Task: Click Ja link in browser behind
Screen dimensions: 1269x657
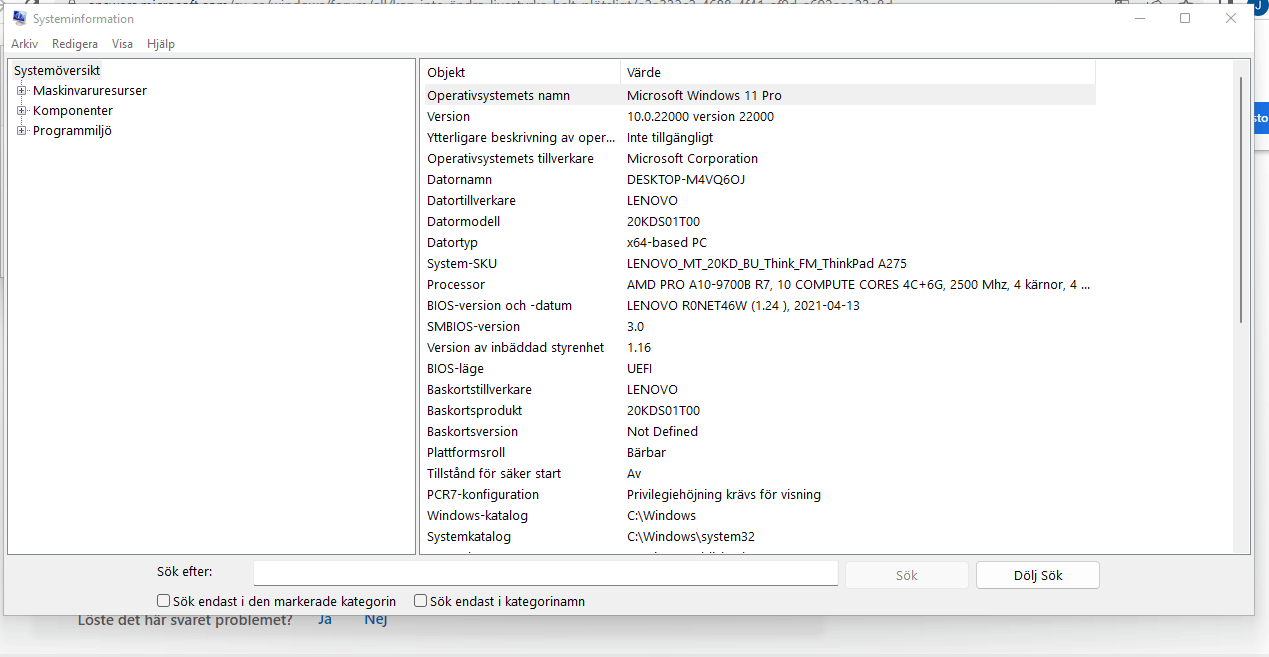Action: [x=324, y=620]
